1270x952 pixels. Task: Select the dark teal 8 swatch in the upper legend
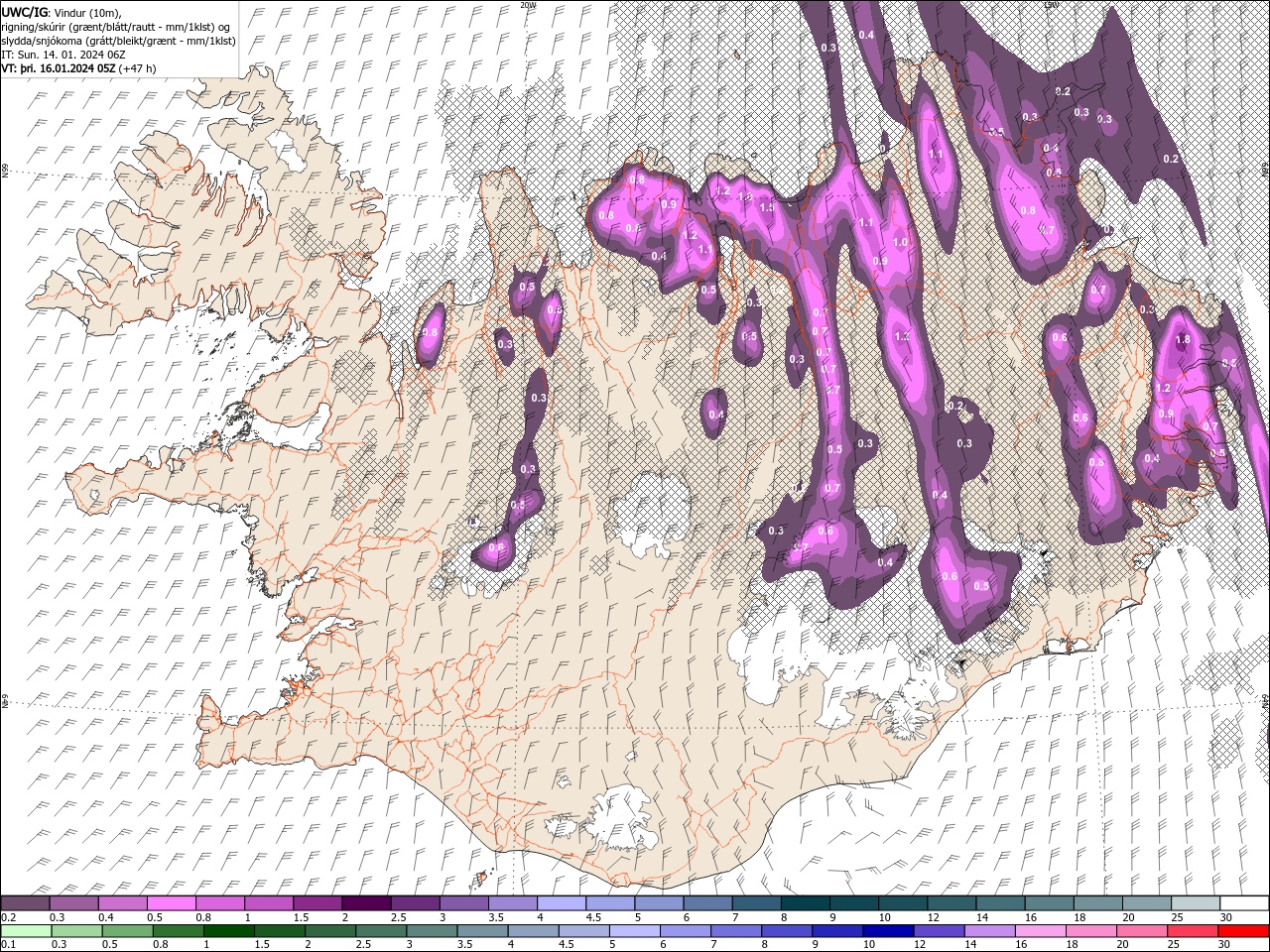click(806, 903)
